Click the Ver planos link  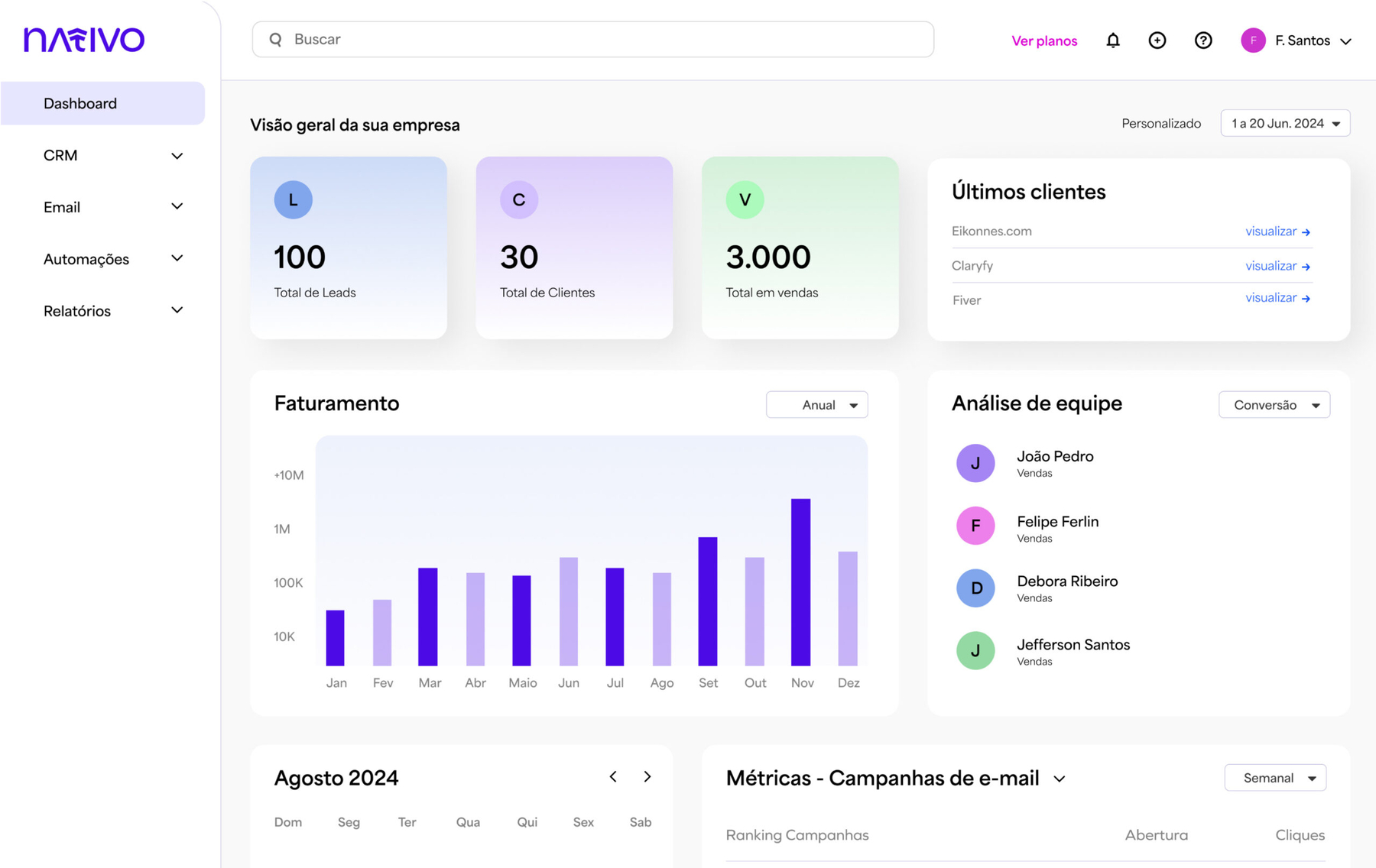[1043, 41]
